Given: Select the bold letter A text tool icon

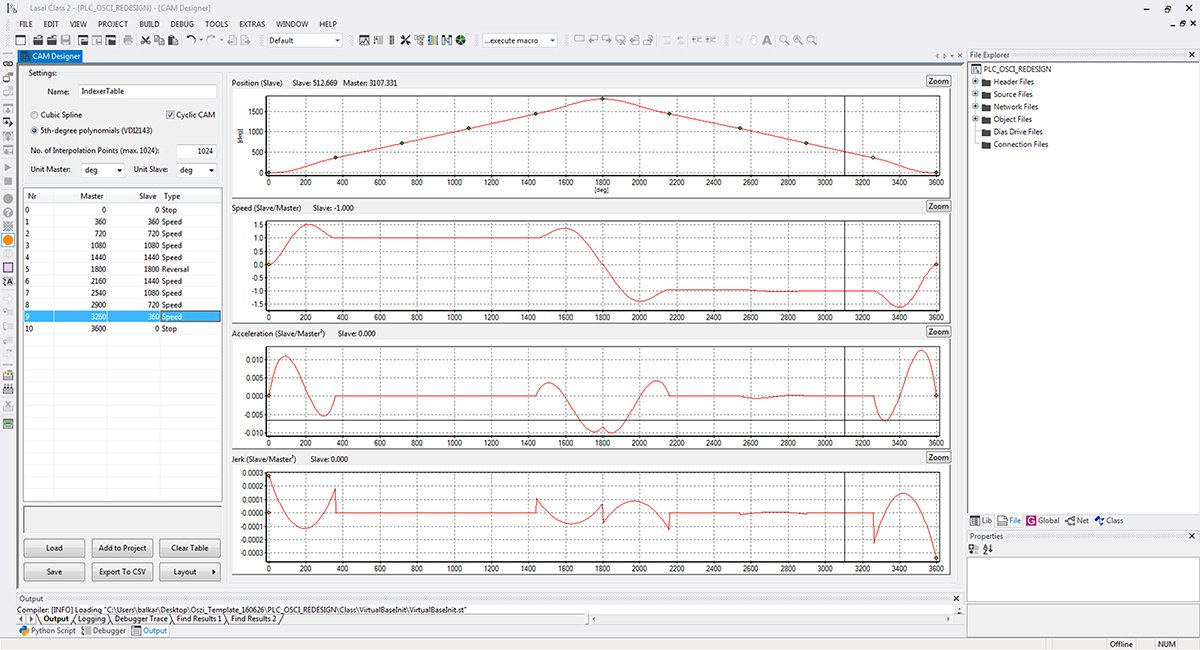Looking at the screenshot, I should click(x=767, y=40).
